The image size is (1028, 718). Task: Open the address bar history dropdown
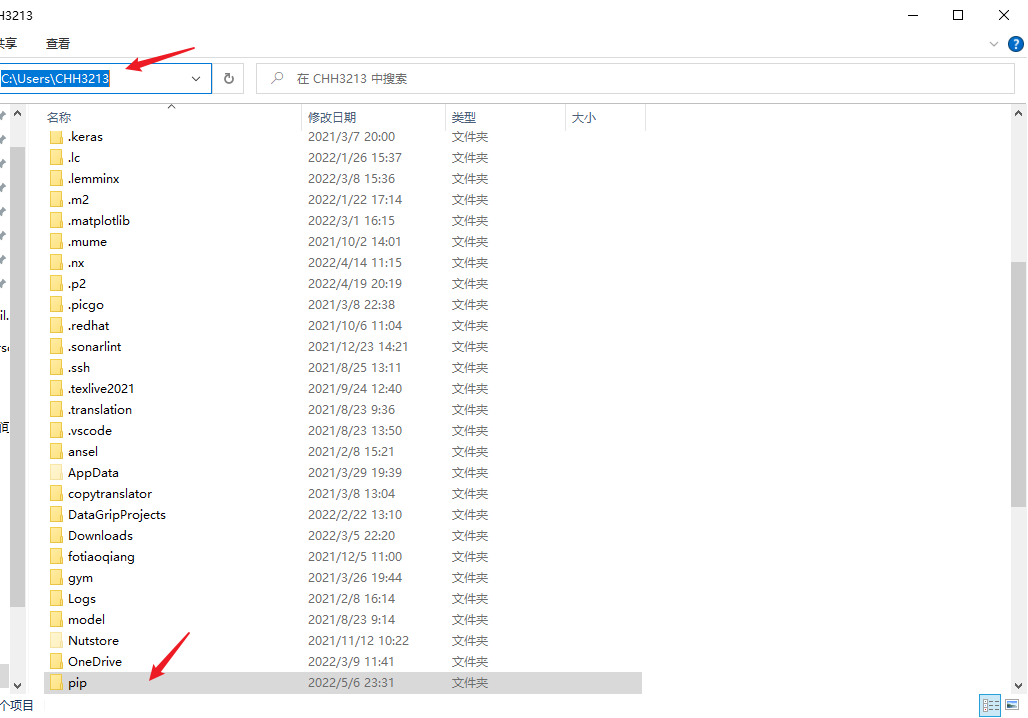pyautogui.click(x=196, y=79)
